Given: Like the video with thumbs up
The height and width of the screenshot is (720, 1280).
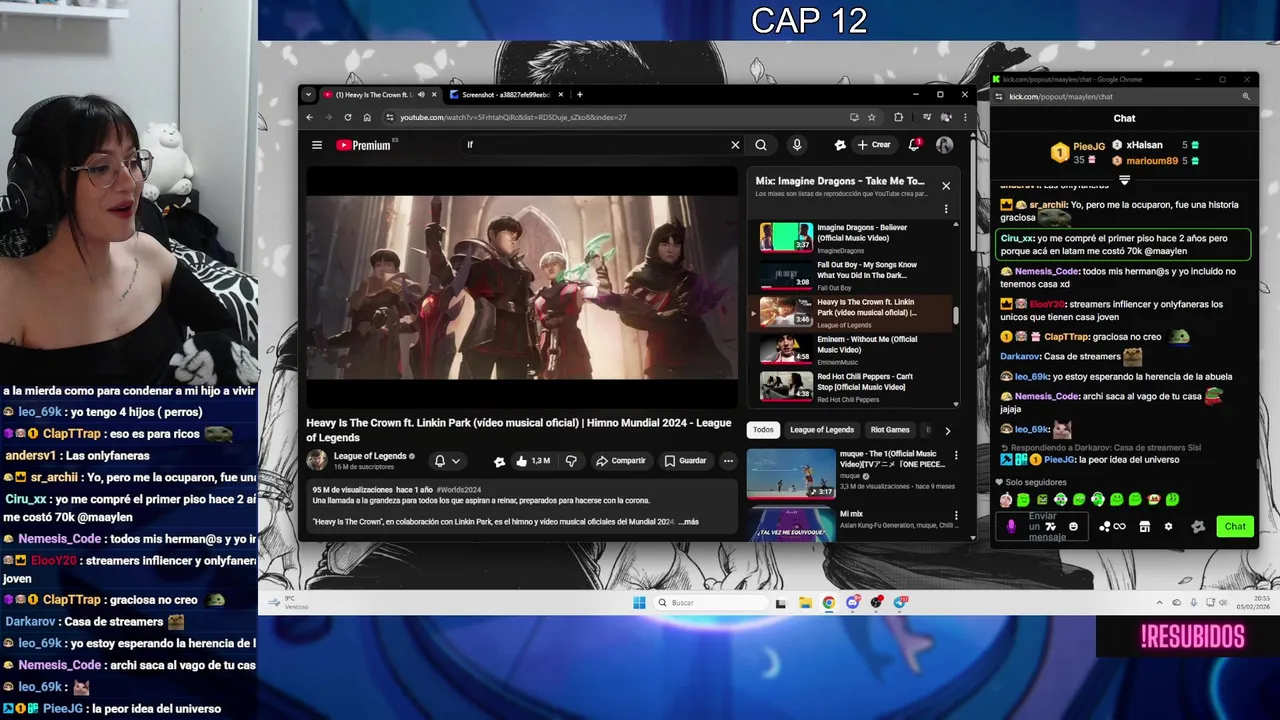Looking at the screenshot, I should 533,461.
